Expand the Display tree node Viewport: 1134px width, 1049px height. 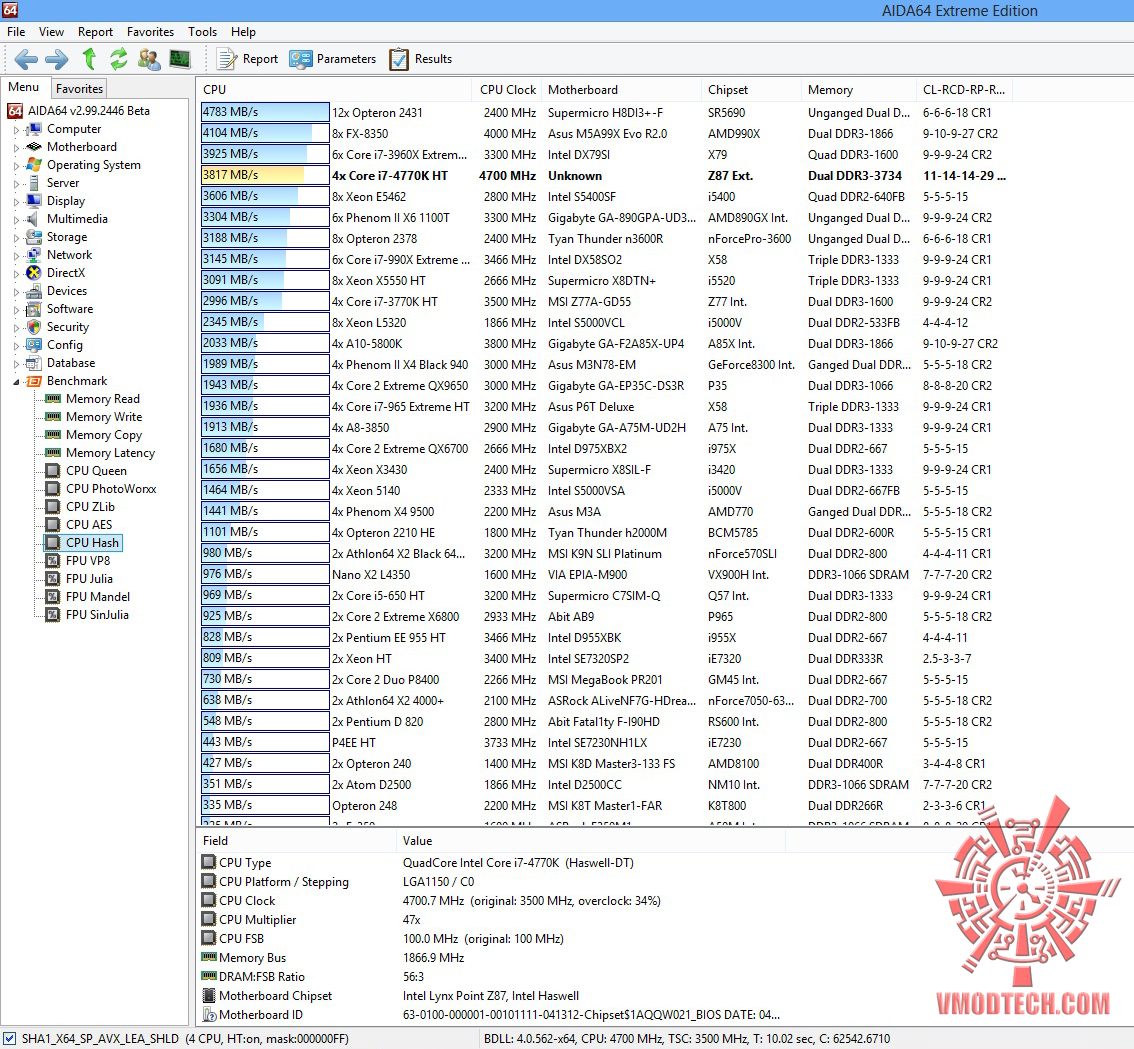16,202
